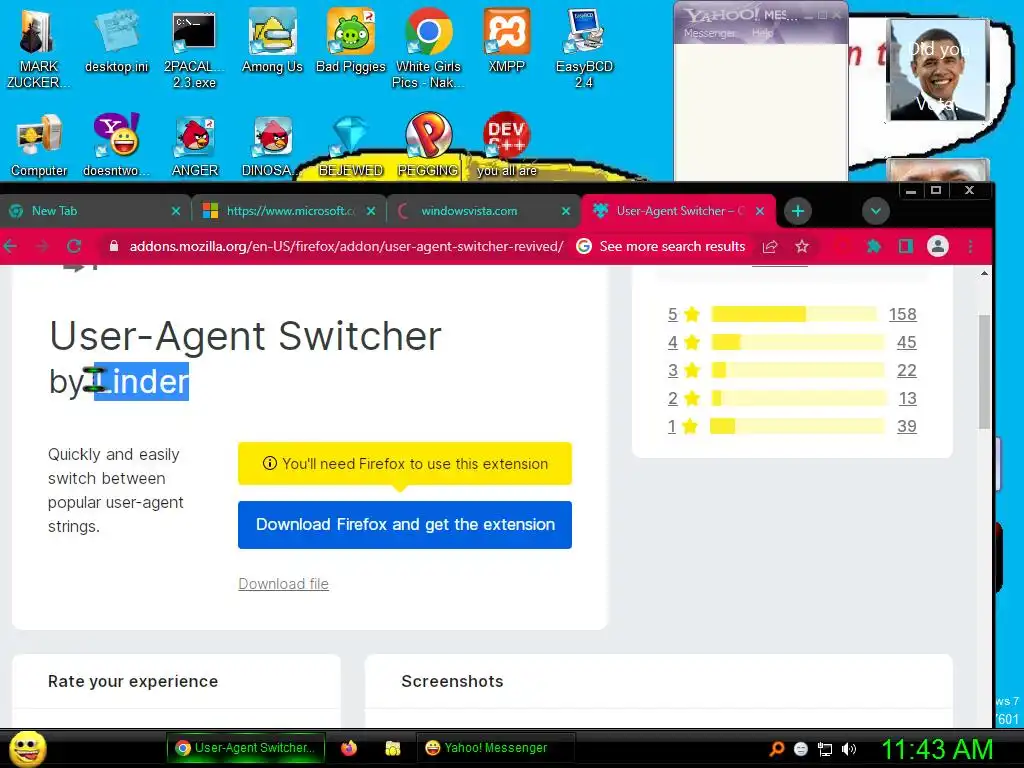Viewport: 1024px width, 768px height.
Task: Click the 1-star rating bar
Action: 797,426
